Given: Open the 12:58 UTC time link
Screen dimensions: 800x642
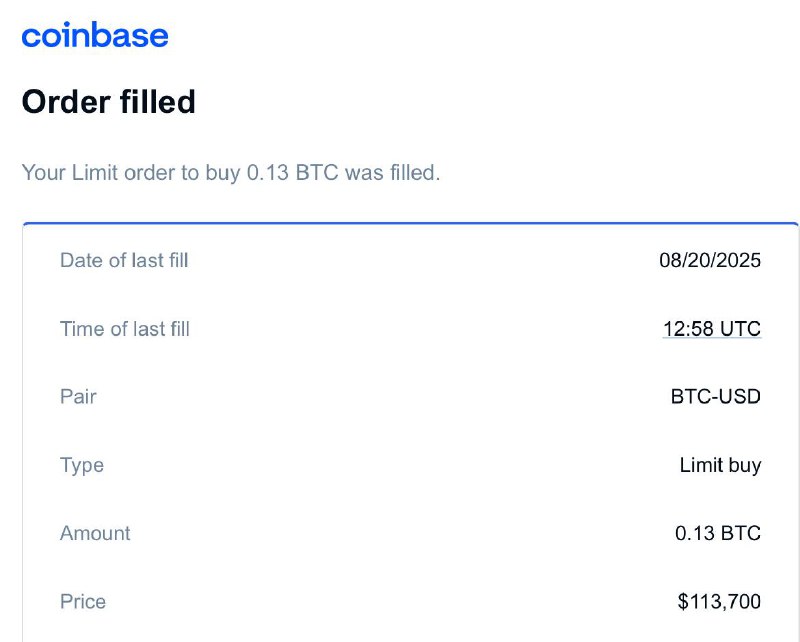Looking at the screenshot, I should click(x=712, y=329).
